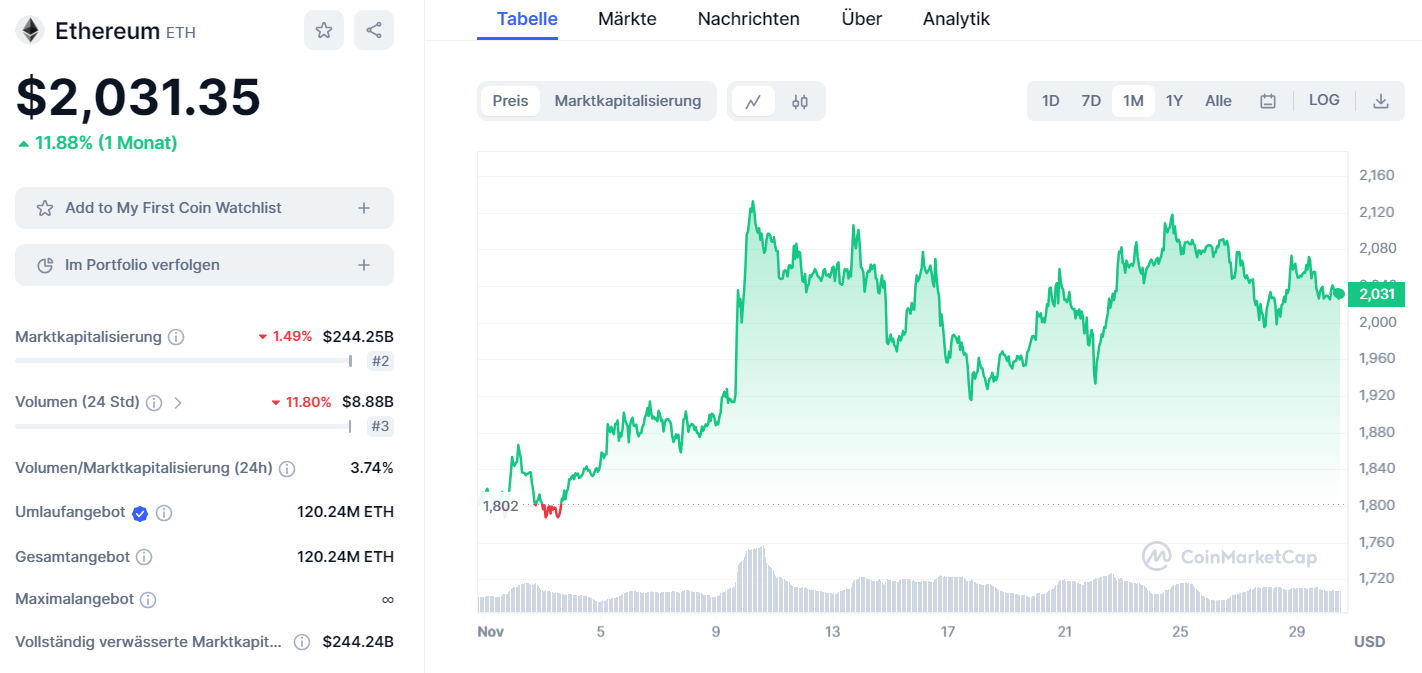1422x673 pixels.
Task: Set chart range to 1Y
Action: pos(1175,101)
